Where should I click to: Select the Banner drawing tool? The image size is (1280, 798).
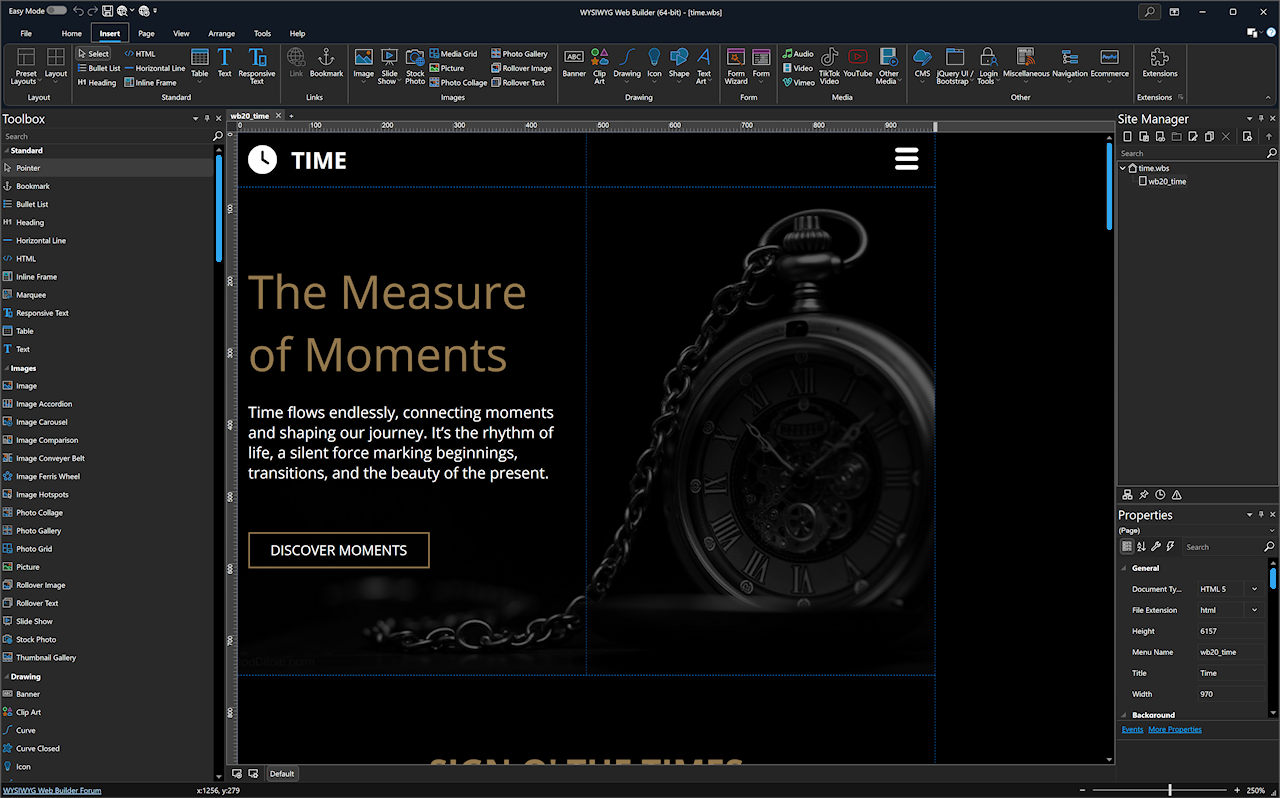pos(574,64)
